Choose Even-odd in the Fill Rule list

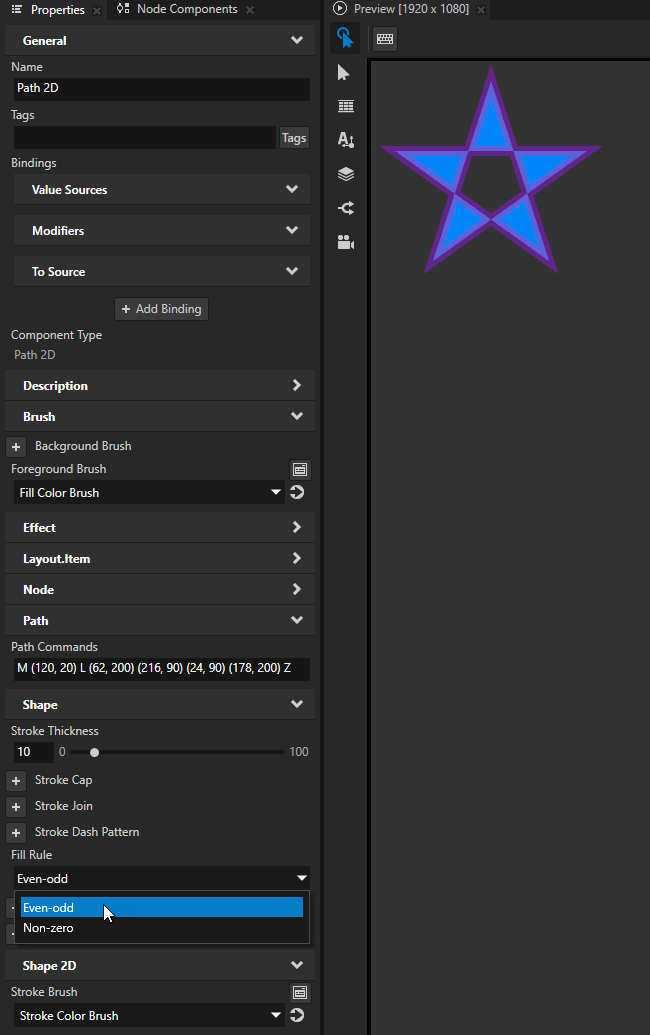(x=162, y=908)
